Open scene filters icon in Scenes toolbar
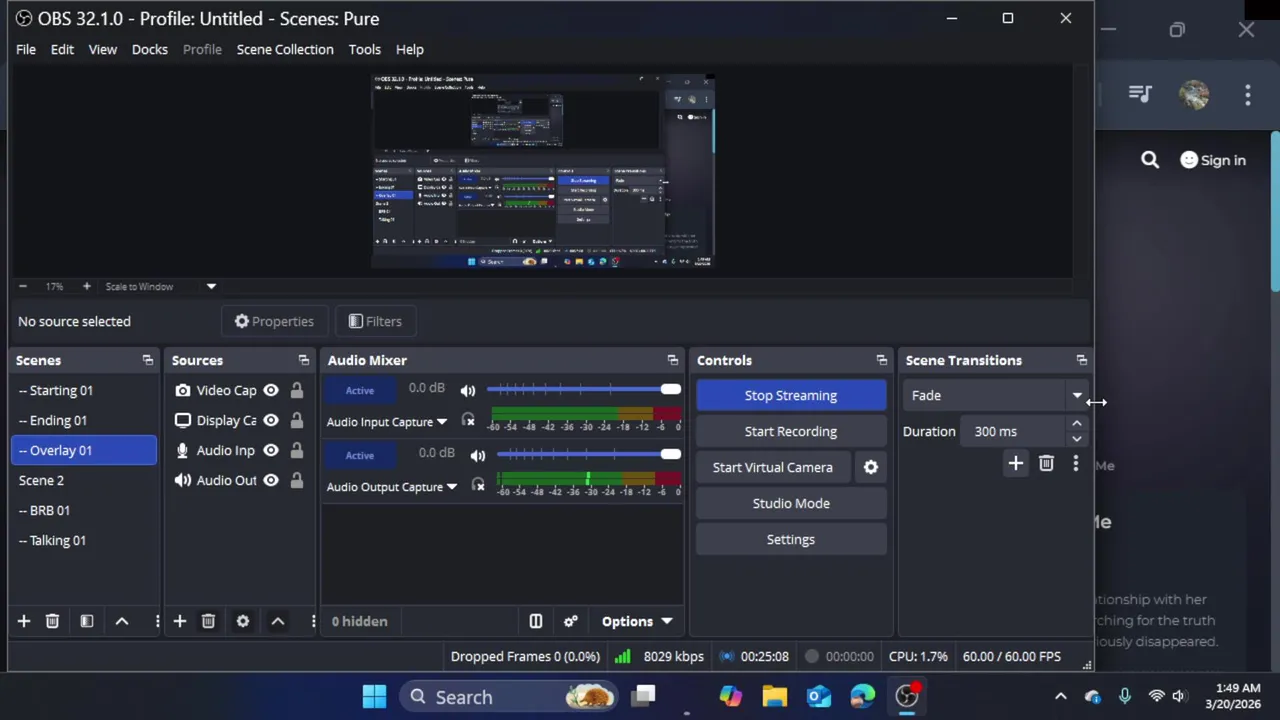1280x720 pixels. click(87, 621)
